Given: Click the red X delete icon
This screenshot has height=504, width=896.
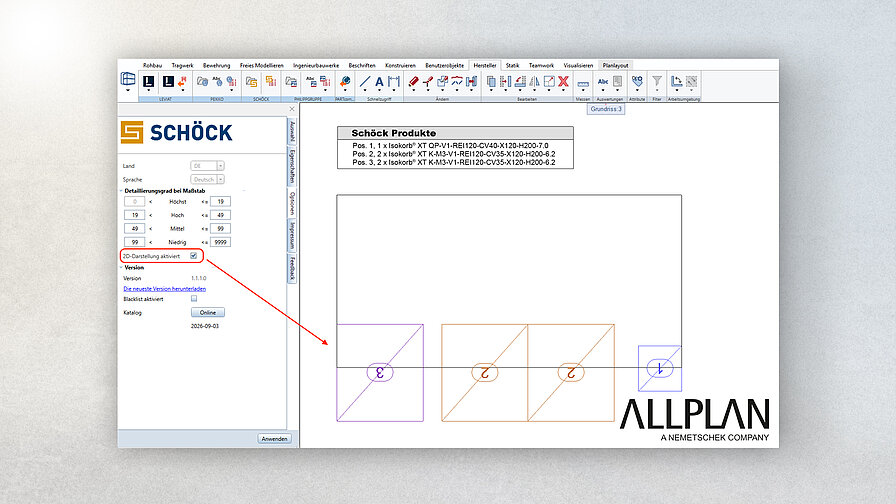Looking at the screenshot, I should pos(563,81).
